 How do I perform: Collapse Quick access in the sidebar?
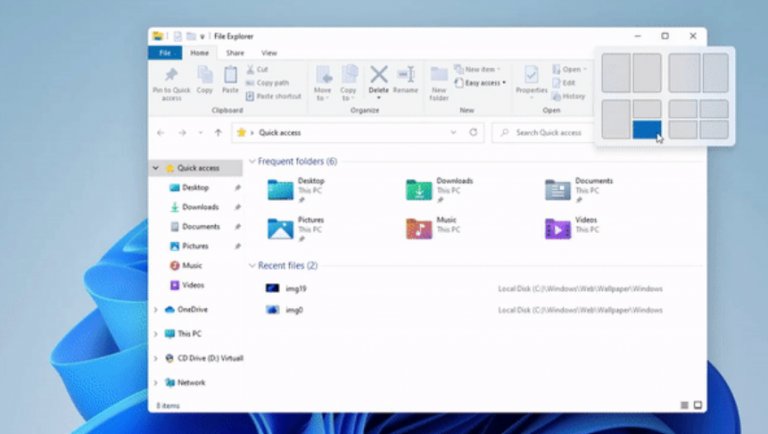coord(156,168)
